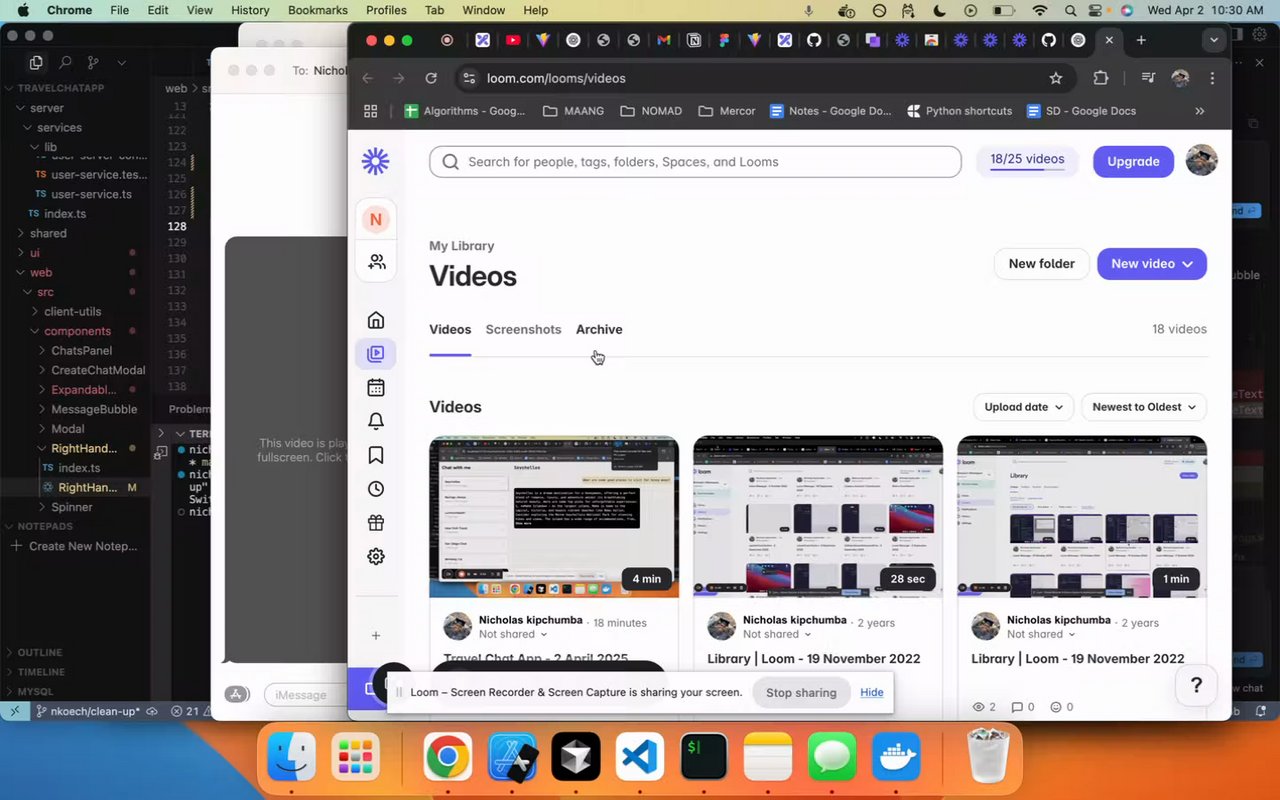
Task: Open the Chrome tab search chevron
Action: pyautogui.click(x=1214, y=40)
